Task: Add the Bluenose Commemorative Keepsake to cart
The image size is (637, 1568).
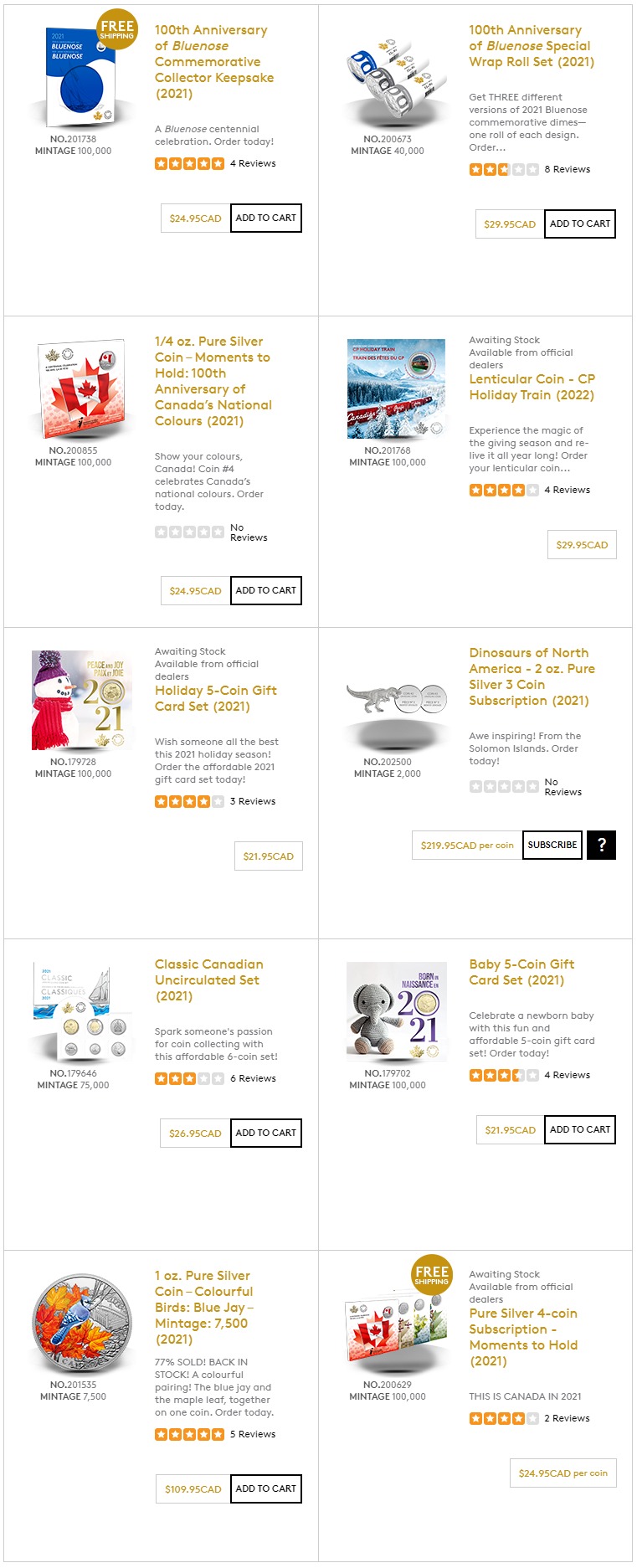Action: pos(266,218)
